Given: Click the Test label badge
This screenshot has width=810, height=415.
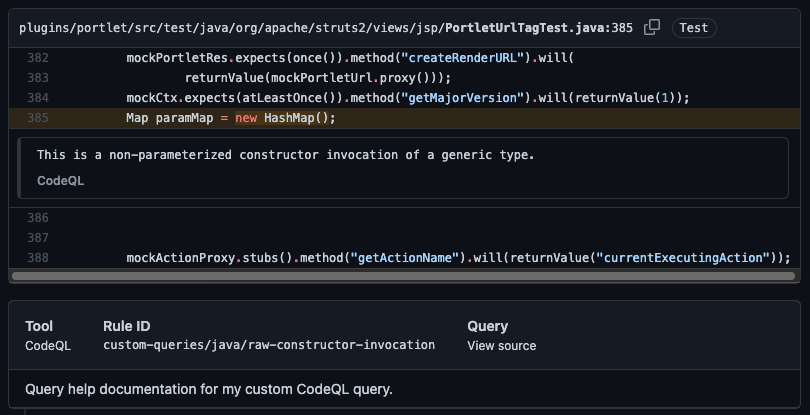Looking at the screenshot, I should click(x=694, y=27).
